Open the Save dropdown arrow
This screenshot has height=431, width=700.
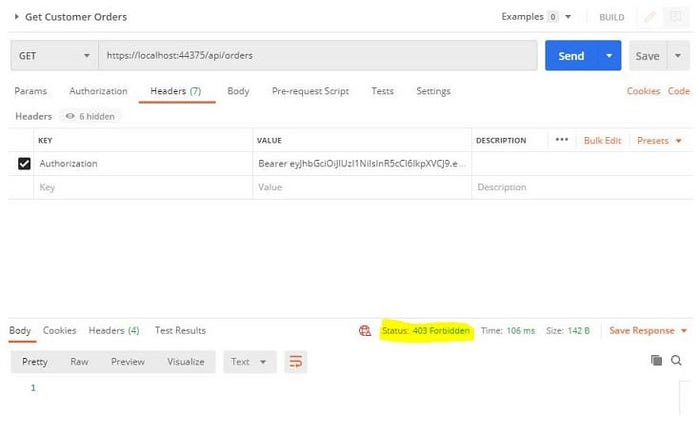point(678,56)
